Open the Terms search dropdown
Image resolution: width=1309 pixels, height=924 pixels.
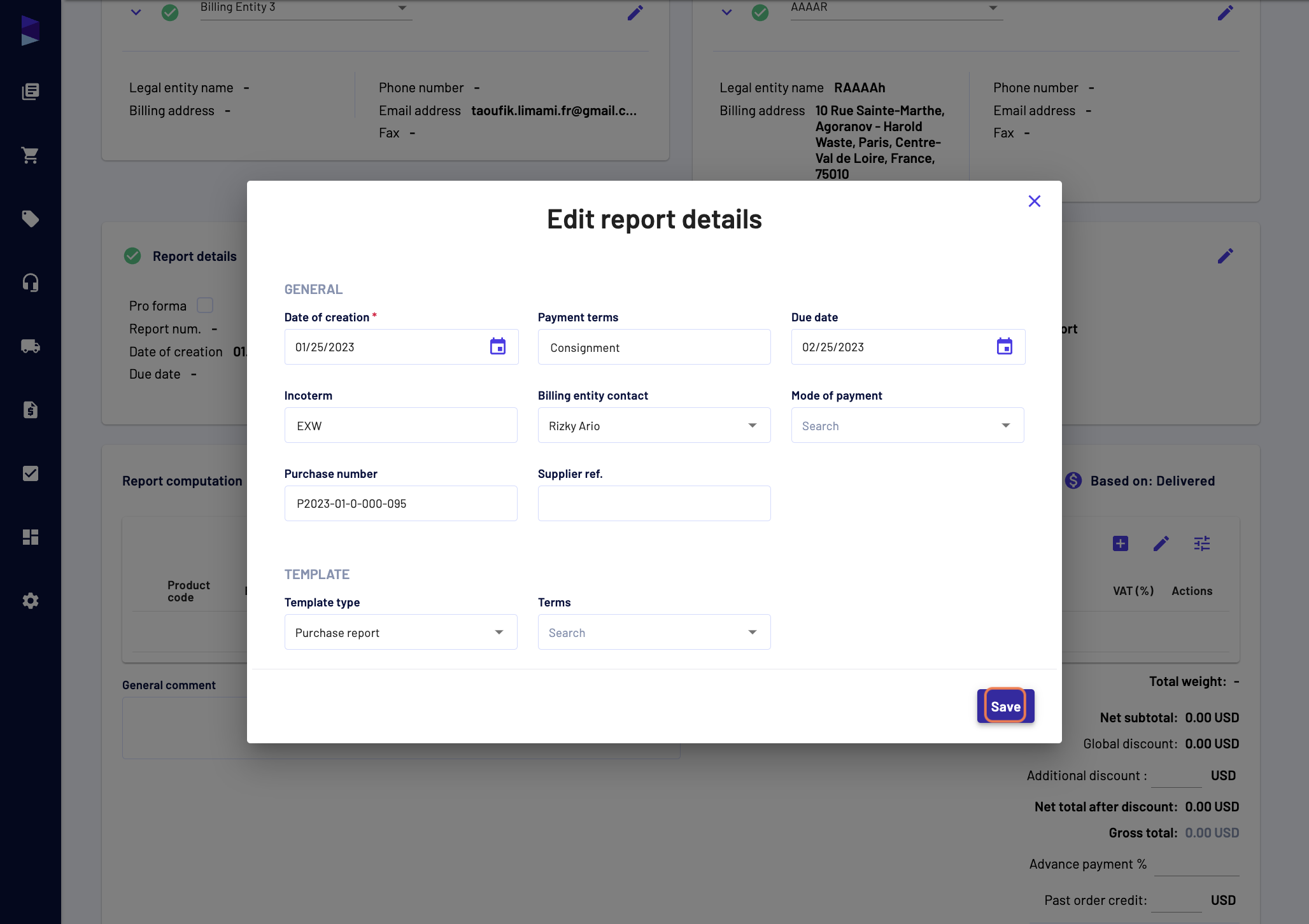click(x=654, y=632)
